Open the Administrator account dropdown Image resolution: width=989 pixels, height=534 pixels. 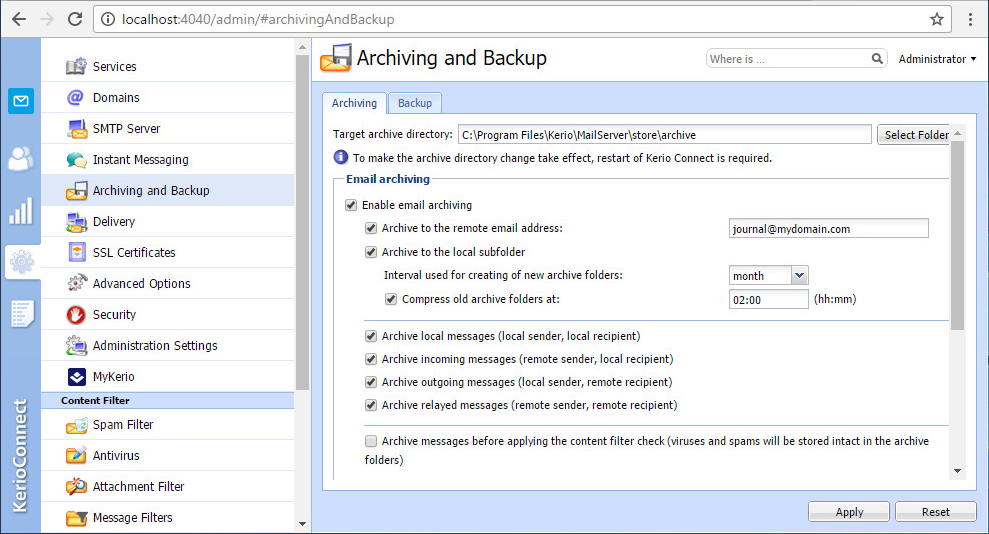point(937,59)
